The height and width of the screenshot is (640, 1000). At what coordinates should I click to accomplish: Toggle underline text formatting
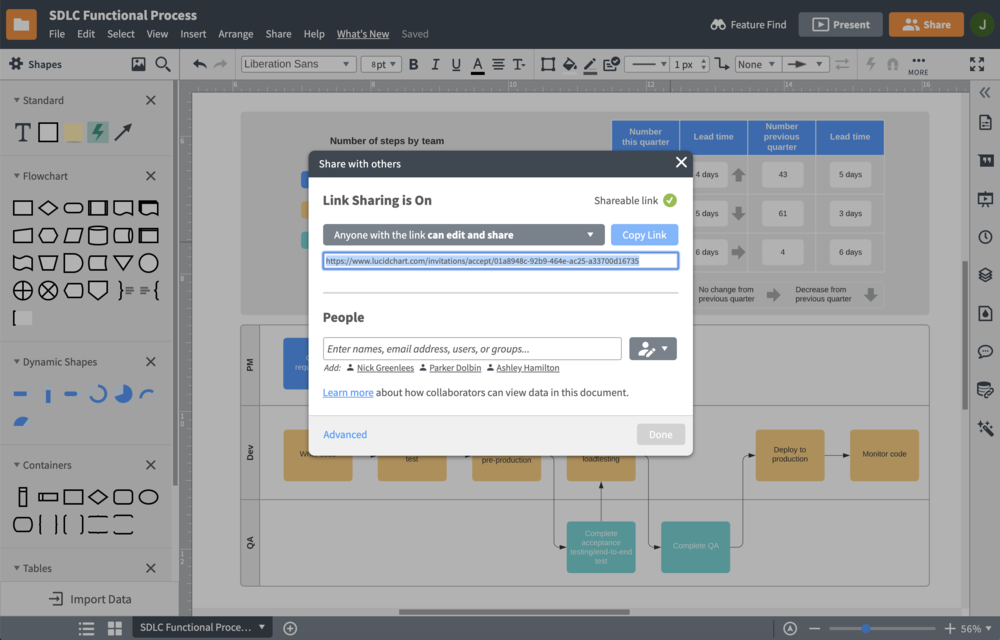(455, 64)
